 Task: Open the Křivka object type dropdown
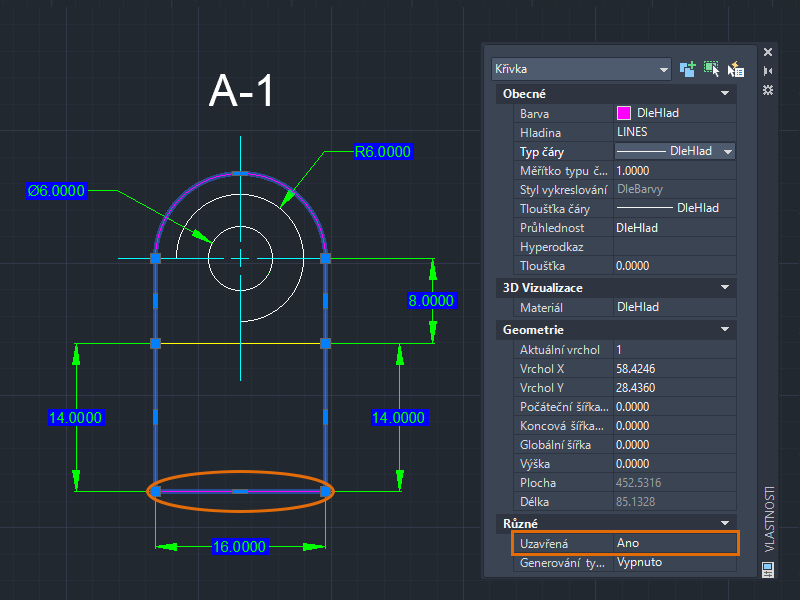coord(663,69)
